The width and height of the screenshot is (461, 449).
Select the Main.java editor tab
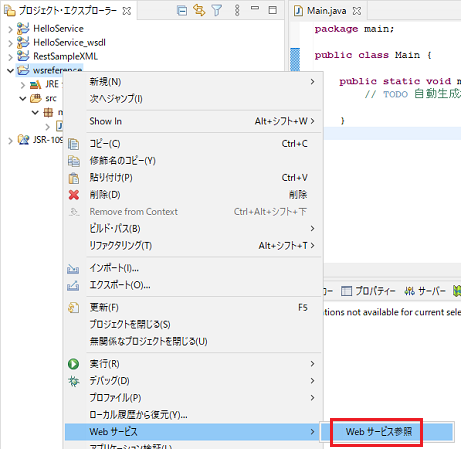[x=326, y=11]
